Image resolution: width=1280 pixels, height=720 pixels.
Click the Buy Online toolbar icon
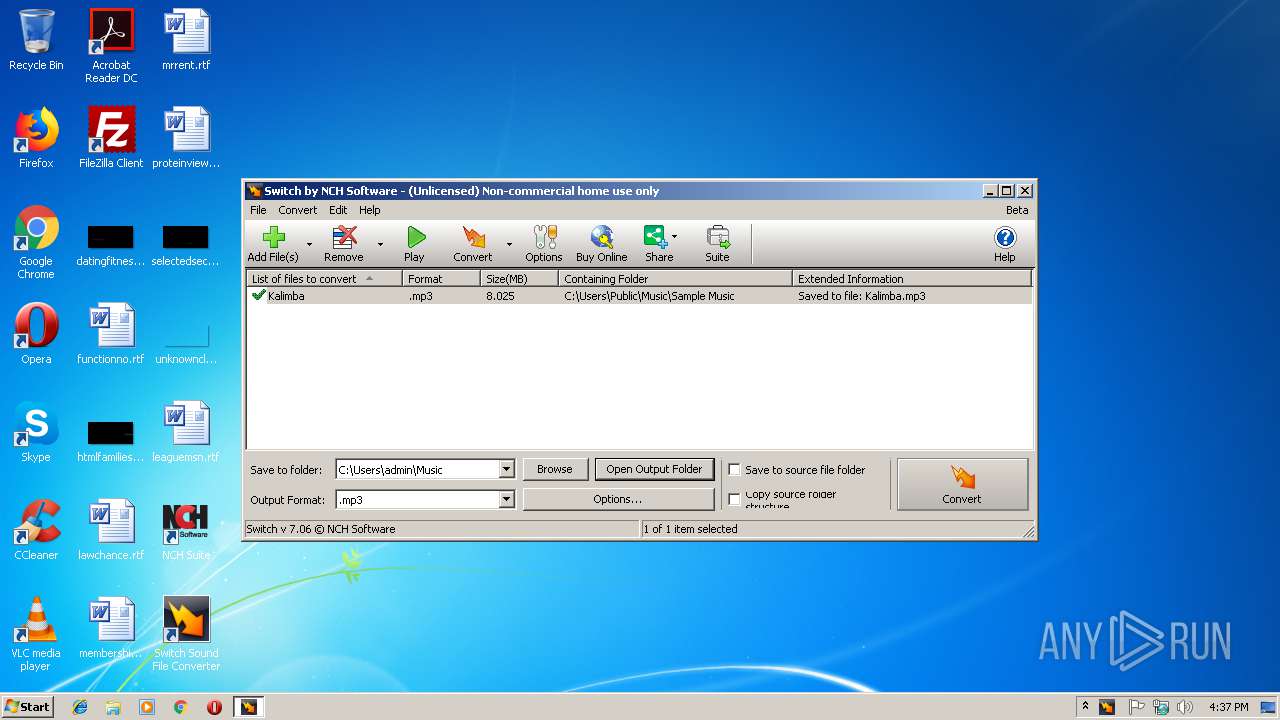coord(602,244)
